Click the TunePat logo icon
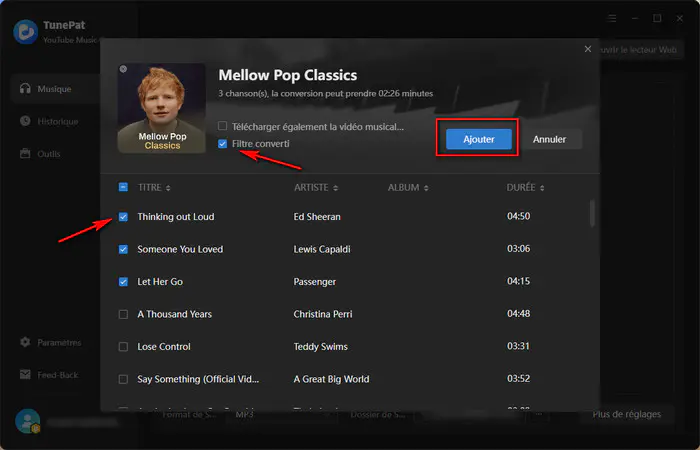This screenshot has height=450, width=700. pyautogui.click(x=25, y=32)
